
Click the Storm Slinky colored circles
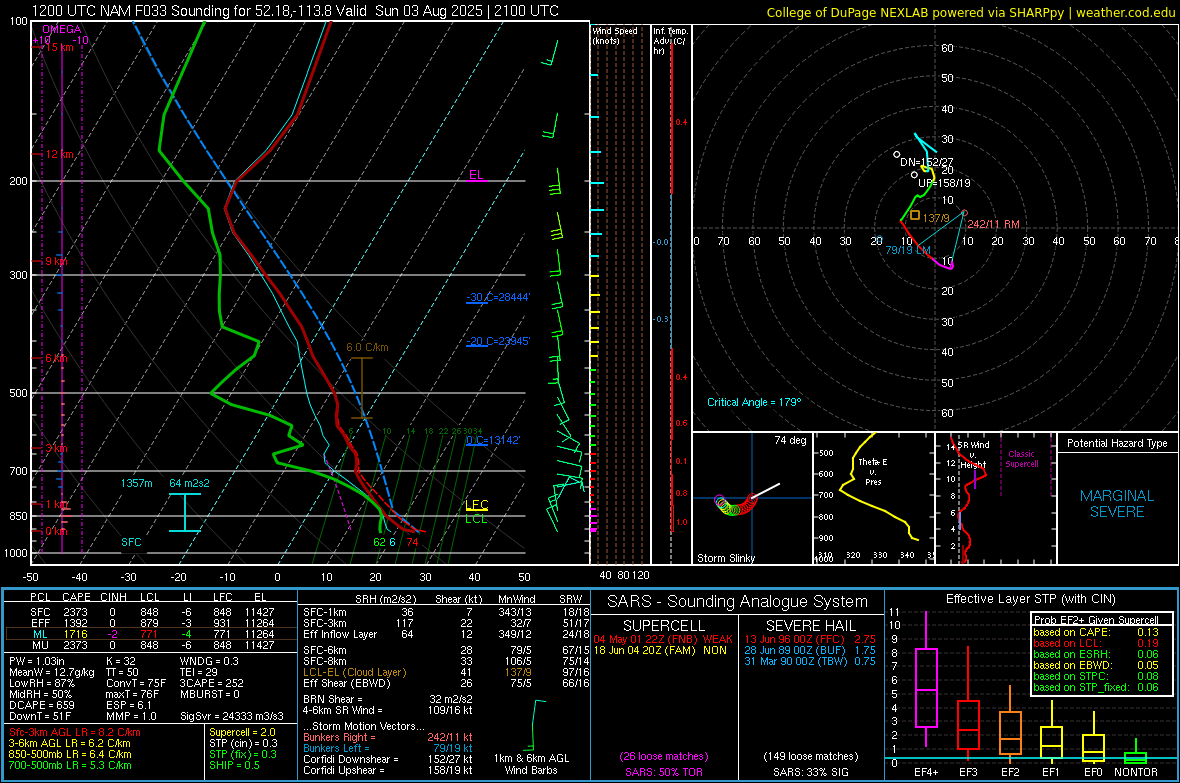[x=735, y=504]
